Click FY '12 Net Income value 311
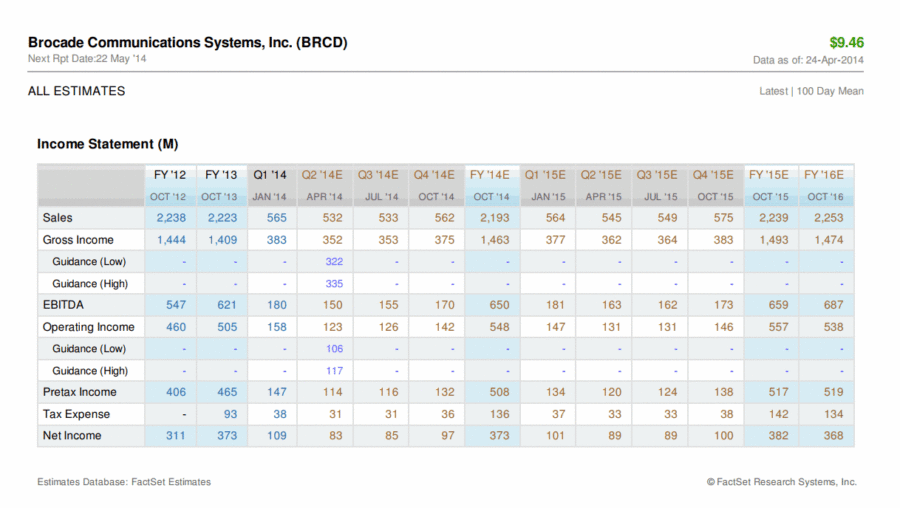Screen dimensions: 900x508 (176, 436)
